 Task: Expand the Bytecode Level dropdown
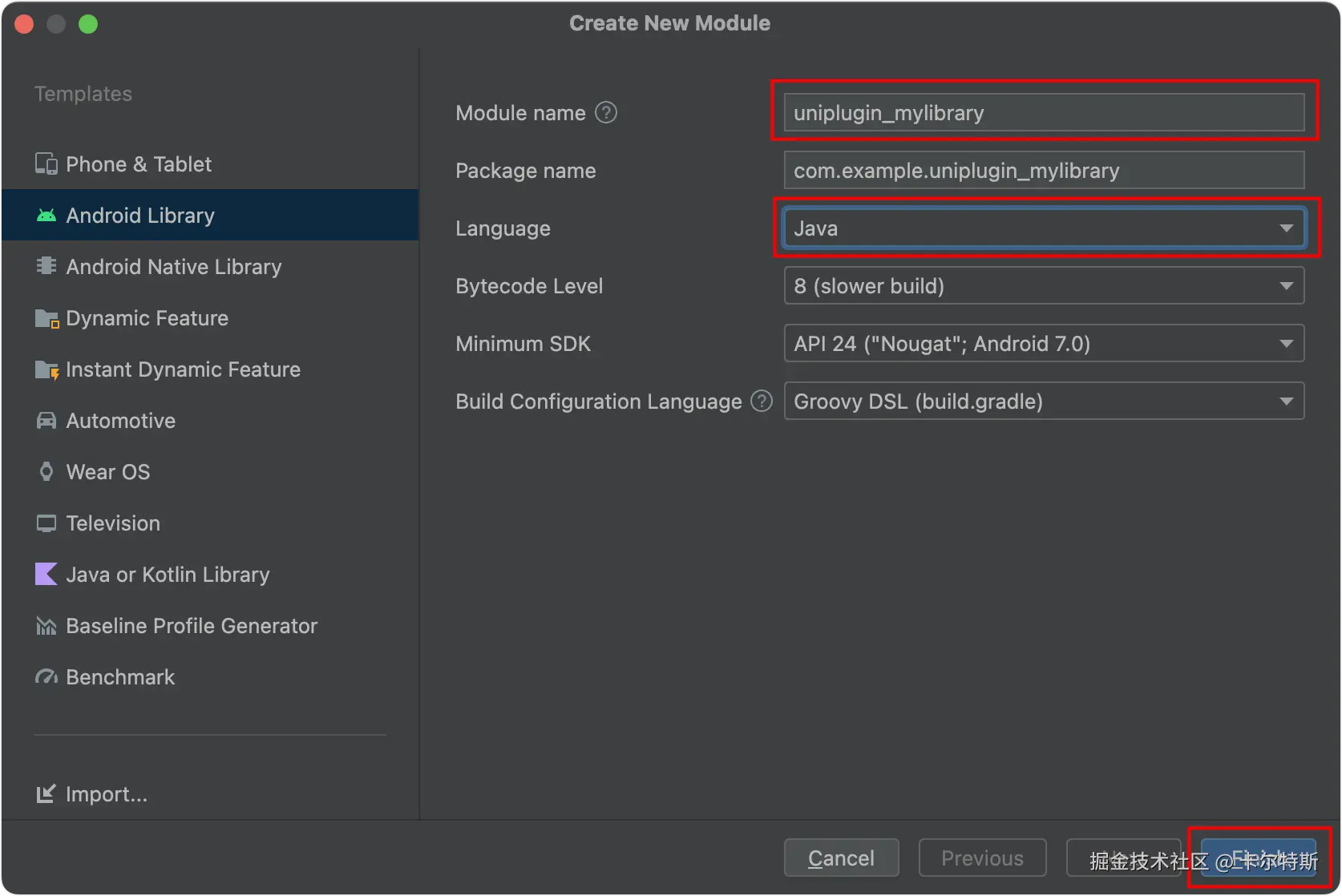(x=1044, y=286)
